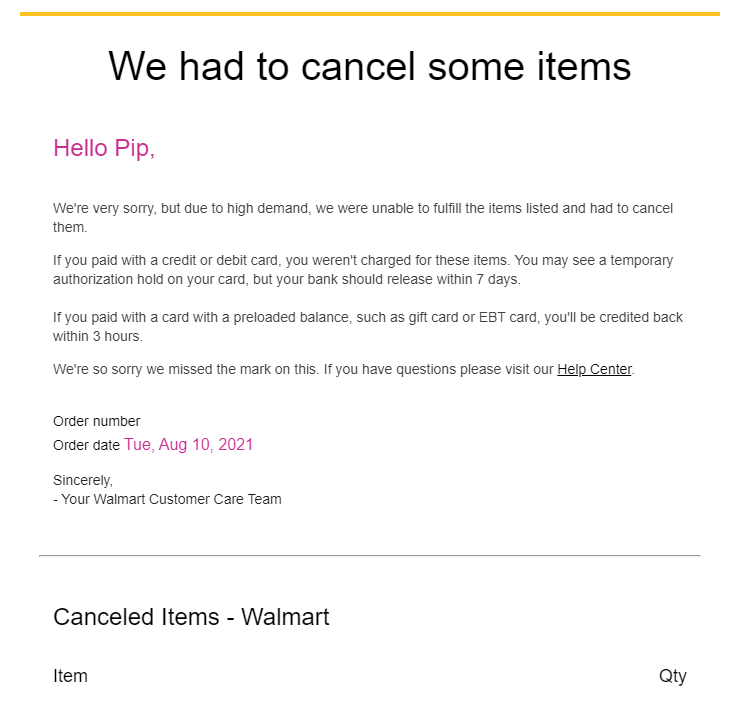Click the order date Tue, Aug 10, 2021
Image resolution: width=743 pixels, height=701 pixels.
[189, 445]
